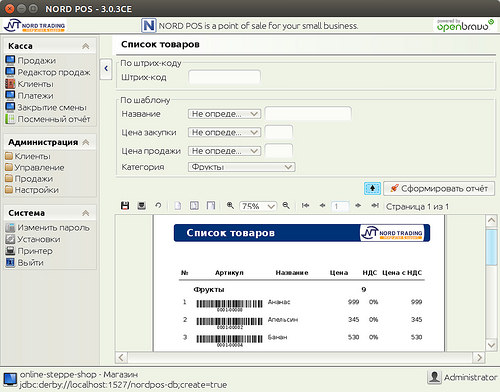Viewport: 500px width, 392px height.
Task: Jump to the first report page
Action: click(x=305, y=206)
